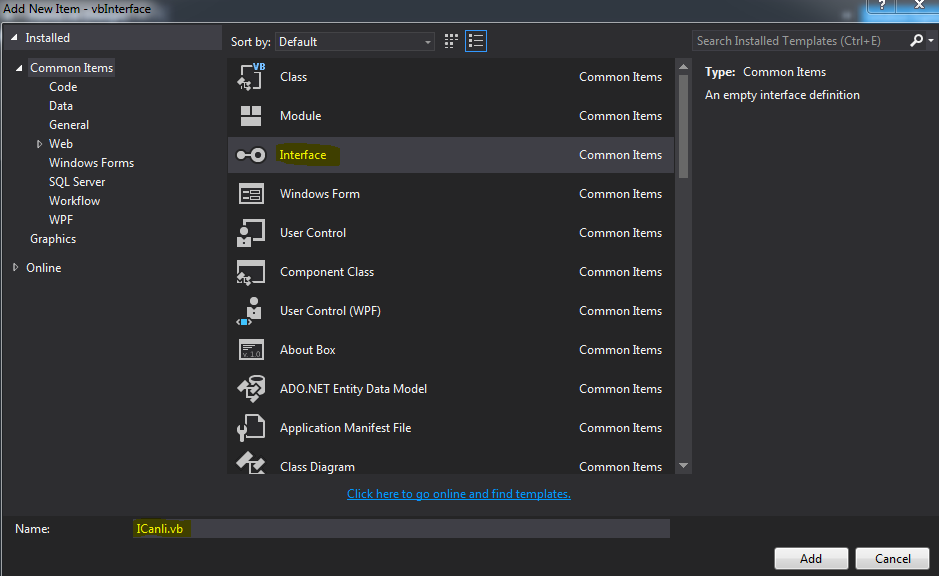
Task: Select the Component Class template icon
Action: (251, 272)
